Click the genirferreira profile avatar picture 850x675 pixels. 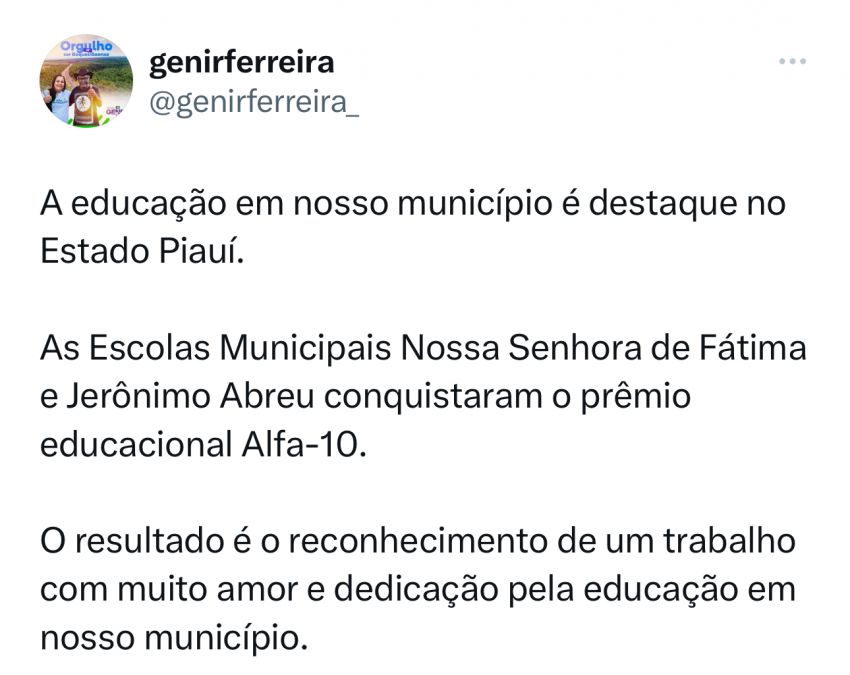[86, 80]
